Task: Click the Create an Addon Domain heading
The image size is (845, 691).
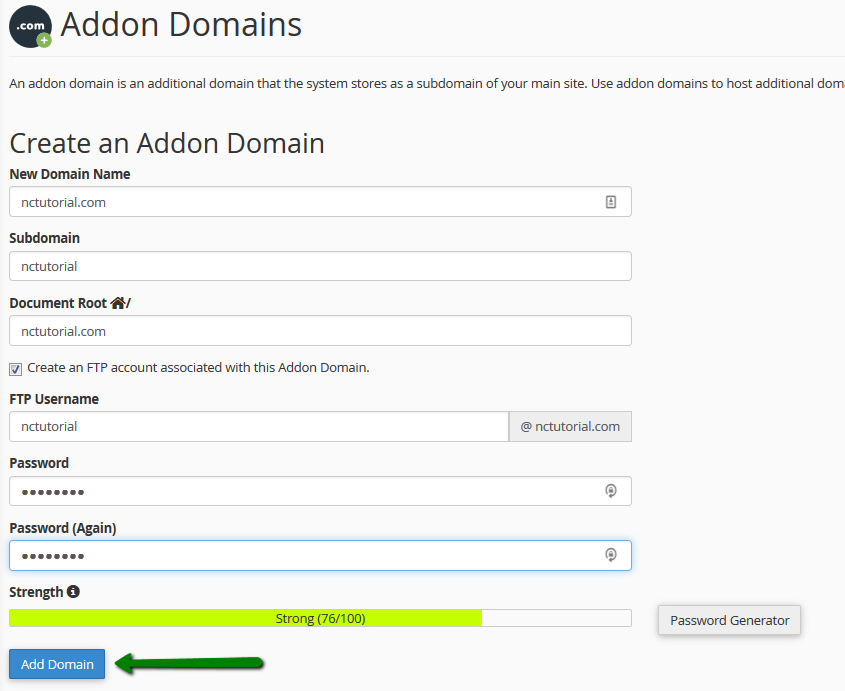Action: coord(167,143)
